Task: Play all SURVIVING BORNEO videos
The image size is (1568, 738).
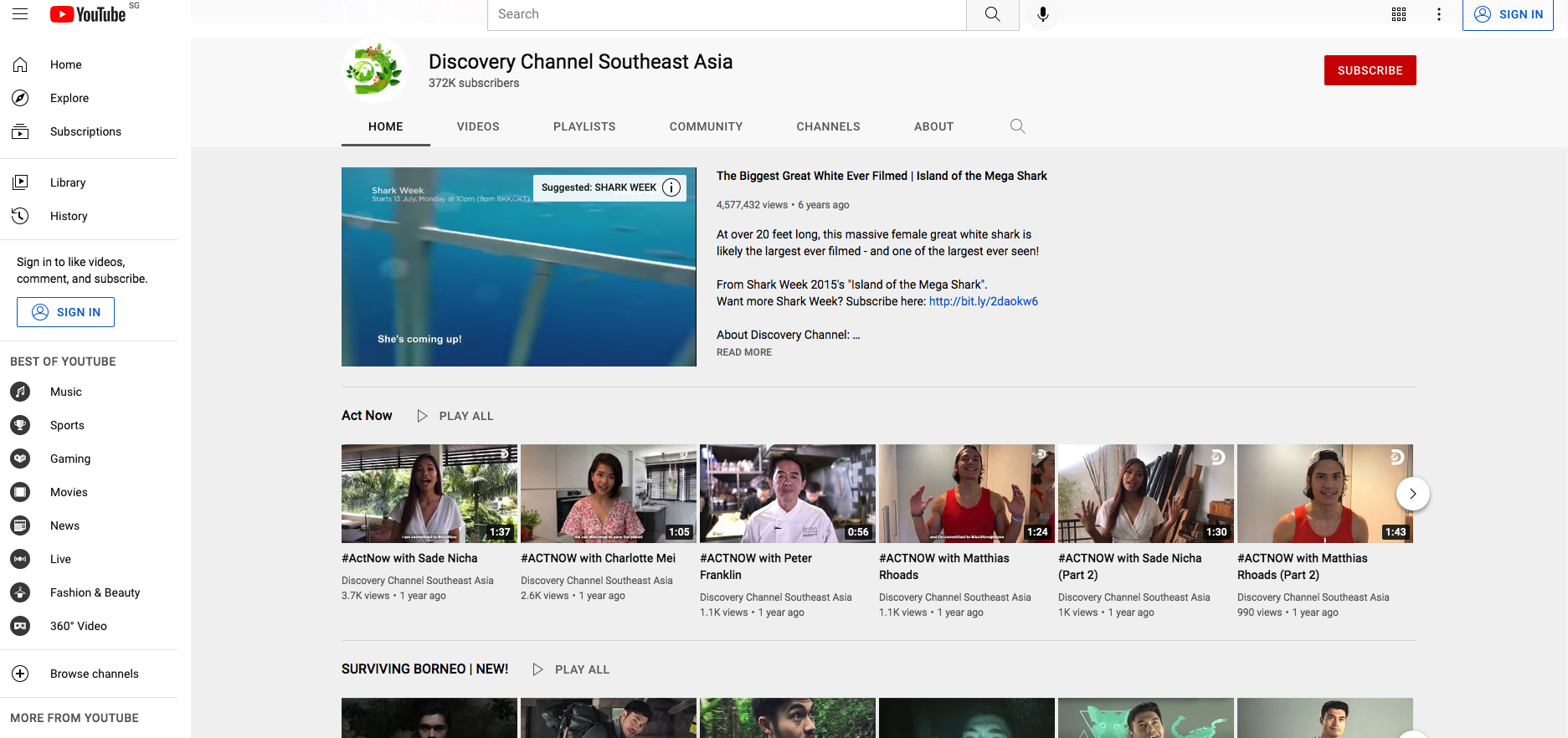Action: coord(571,669)
